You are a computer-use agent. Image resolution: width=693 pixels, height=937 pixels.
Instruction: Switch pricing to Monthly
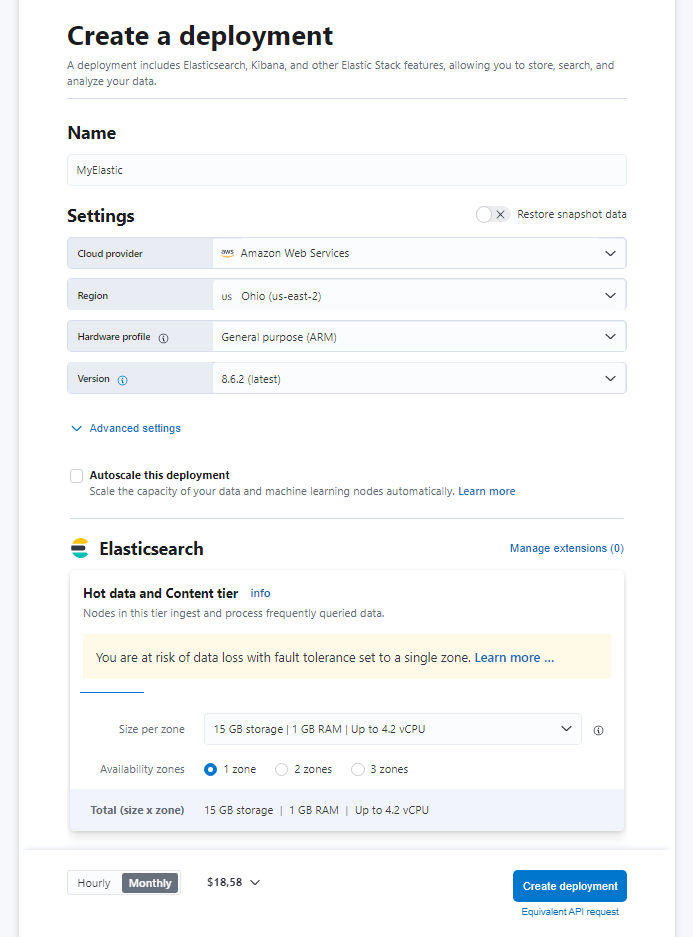pos(150,883)
